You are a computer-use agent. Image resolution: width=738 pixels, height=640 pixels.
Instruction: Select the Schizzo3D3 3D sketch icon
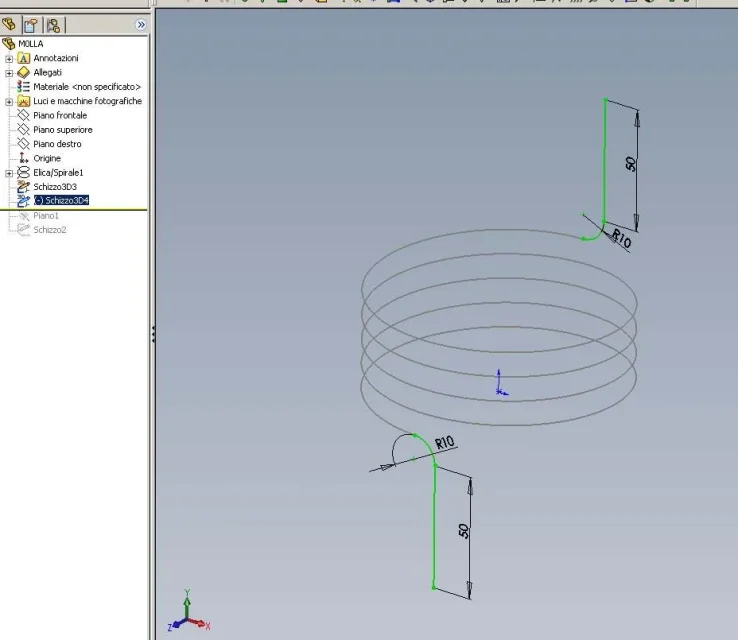(x=23, y=186)
